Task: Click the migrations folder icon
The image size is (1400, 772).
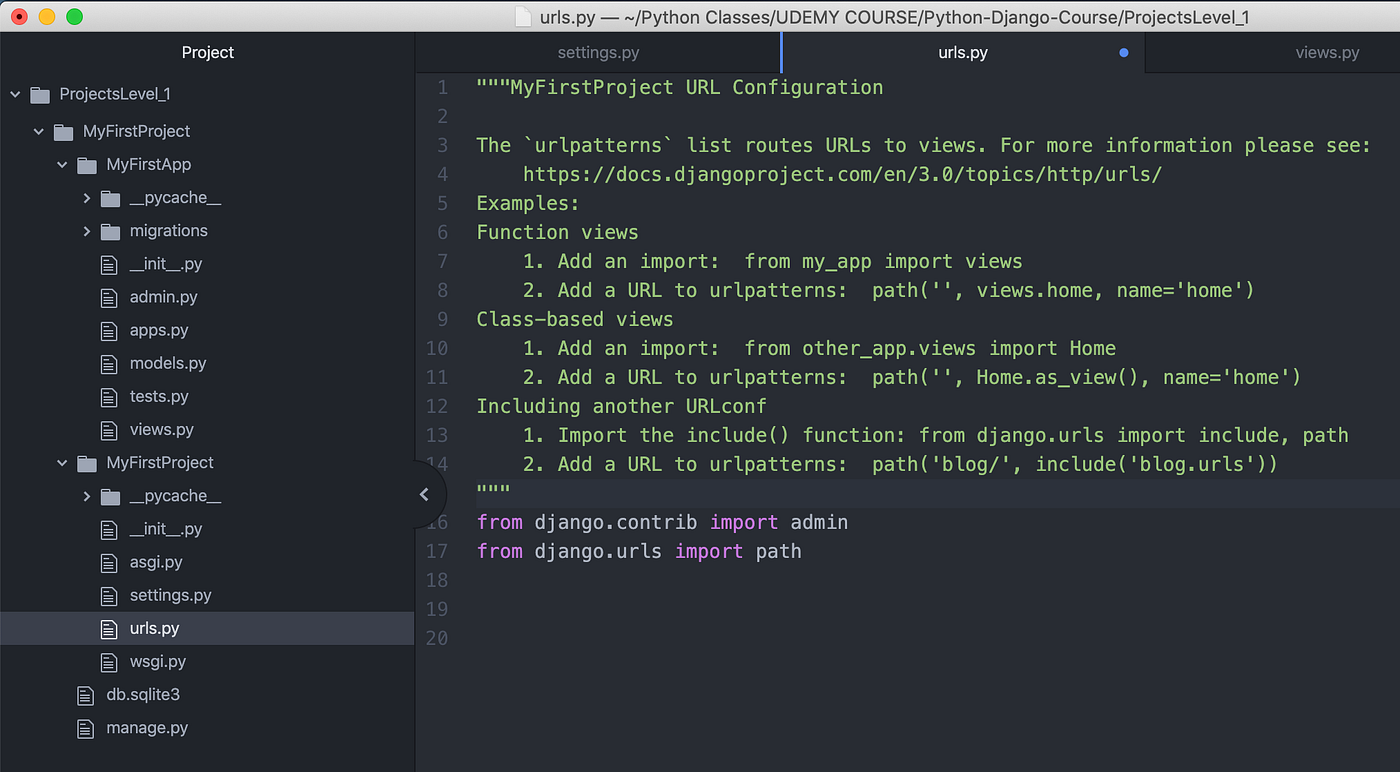Action: coord(110,230)
